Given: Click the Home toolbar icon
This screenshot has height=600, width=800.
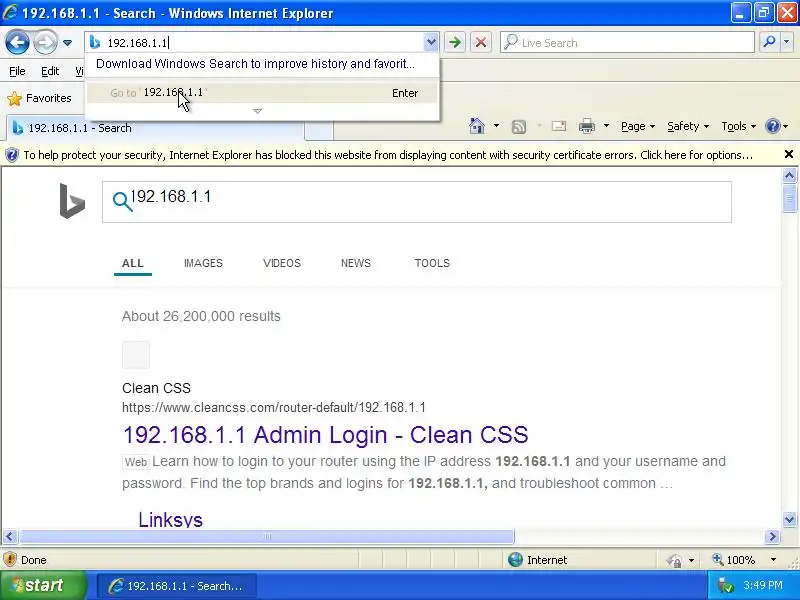Looking at the screenshot, I should coord(477,126).
